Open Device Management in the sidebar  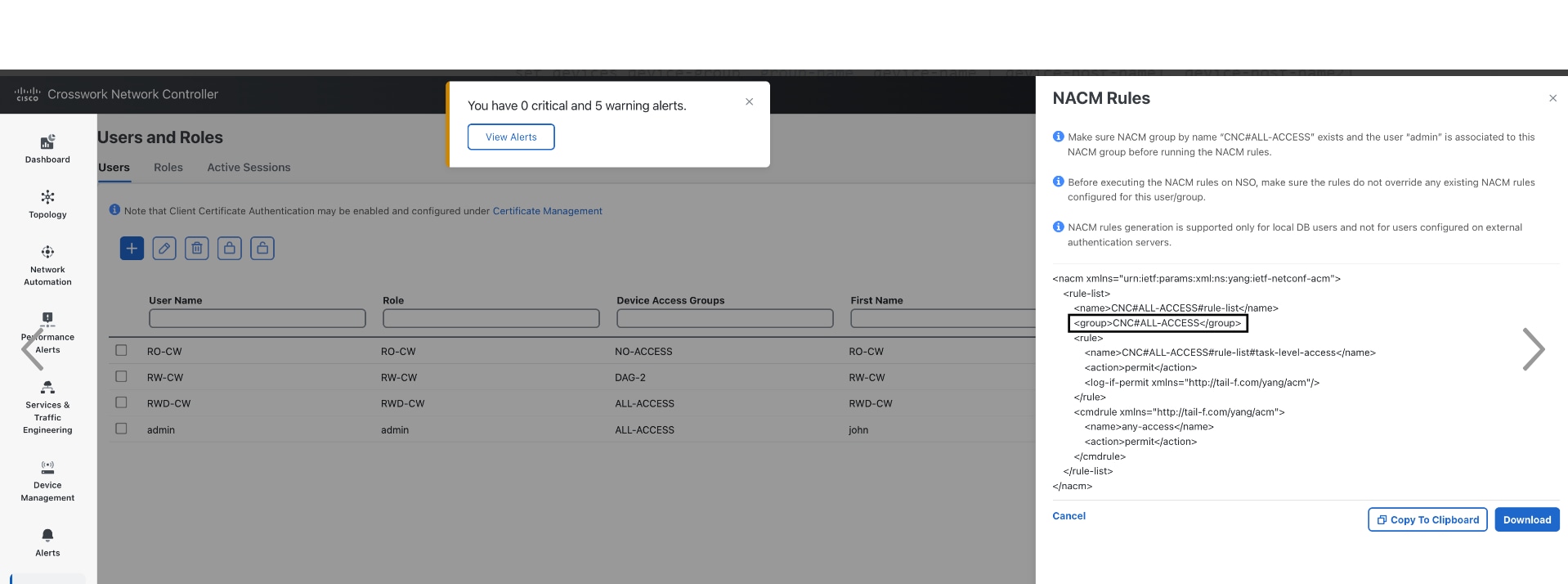point(47,481)
